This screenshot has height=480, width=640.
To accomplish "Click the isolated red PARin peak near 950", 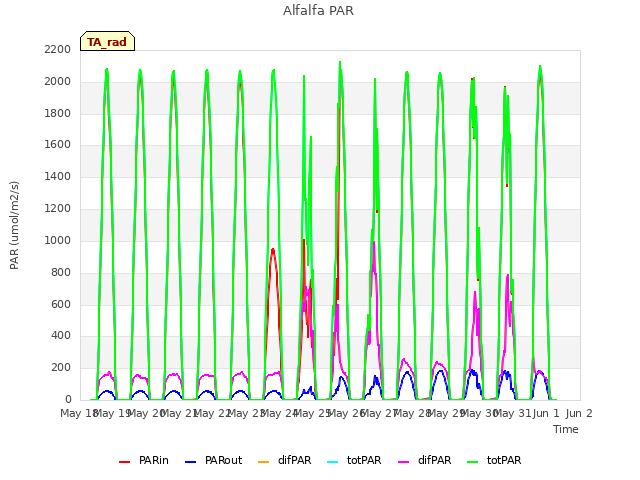I will [x=273, y=250].
